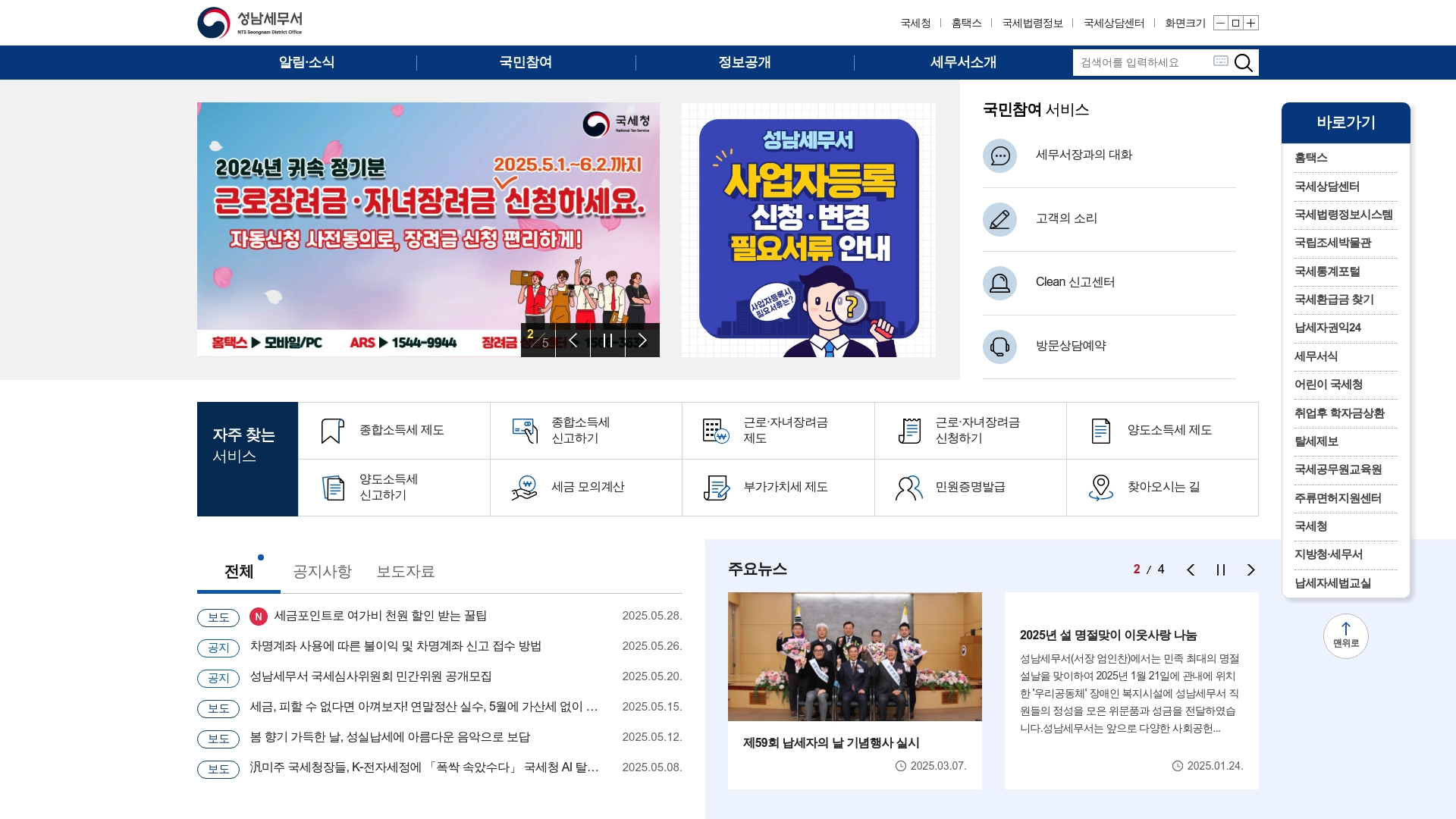Click the decrease screen size minus button
The height and width of the screenshot is (819, 1456).
coord(1220,23)
